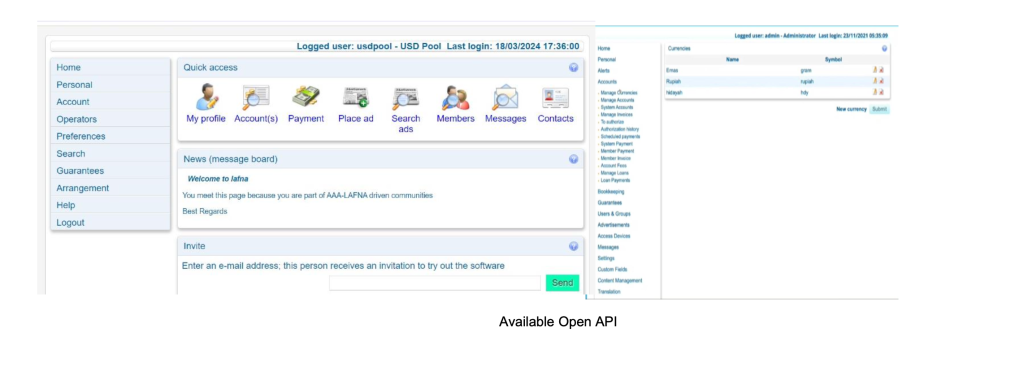This screenshot has height=372, width=1024.
Task: Click the invite e-mail address field
Action: [435, 283]
